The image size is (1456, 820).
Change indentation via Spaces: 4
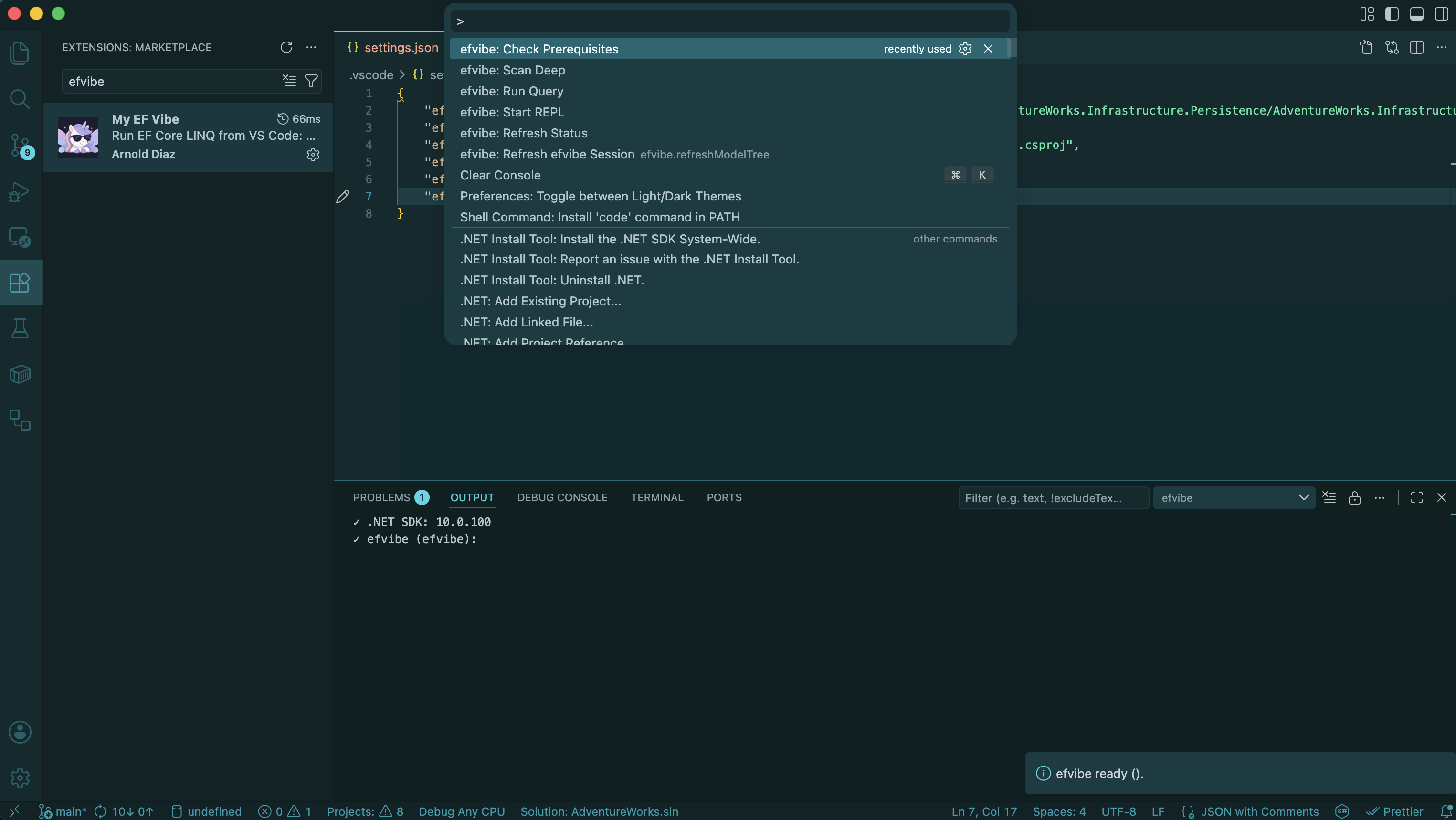(1059, 811)
